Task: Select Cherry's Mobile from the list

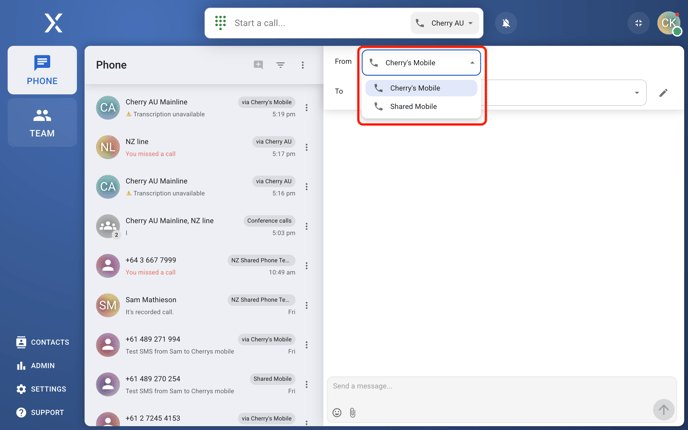Action: (x=421, y=88)
